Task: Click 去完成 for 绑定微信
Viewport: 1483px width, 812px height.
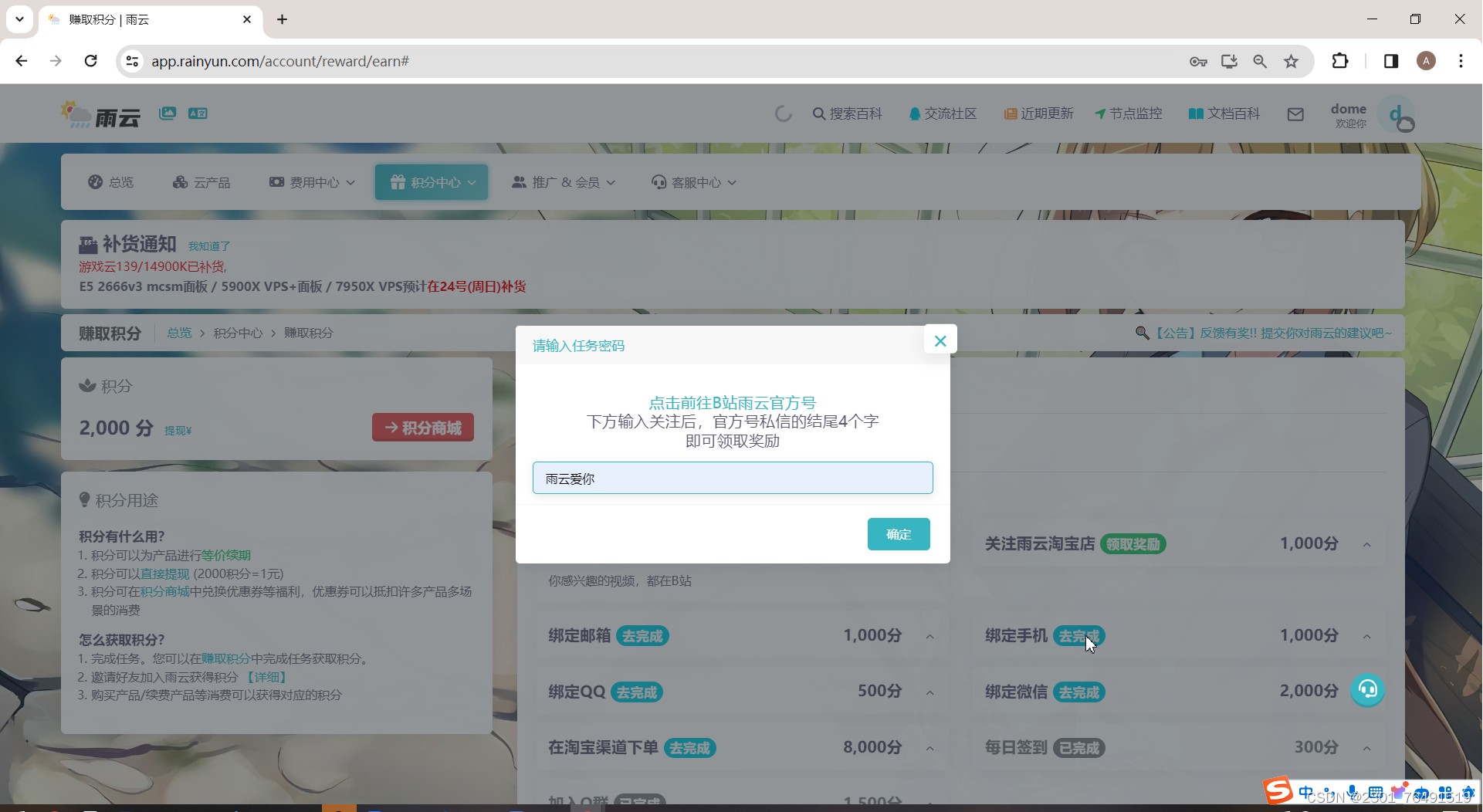Action: tap(1079, 692)
